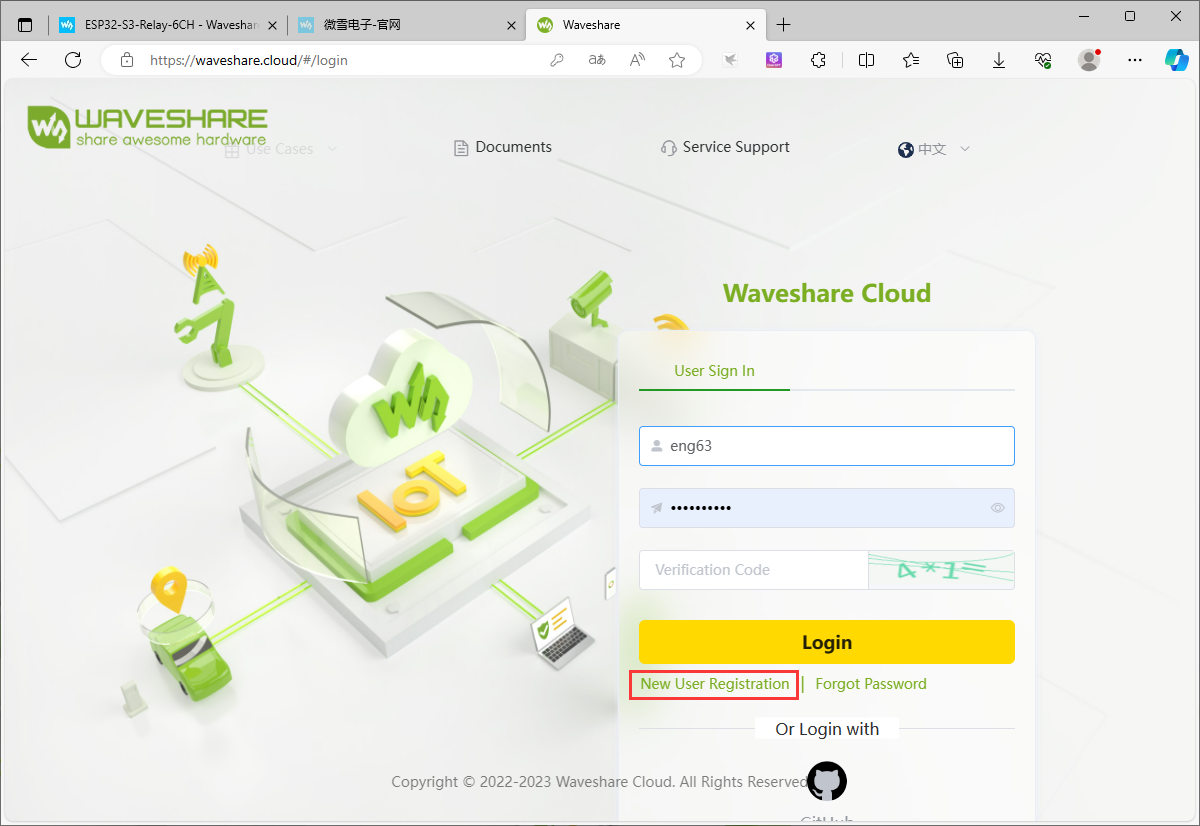Open the tab actions menu icon
Screen dimensions: 1200x826
[x=26, y=25]
